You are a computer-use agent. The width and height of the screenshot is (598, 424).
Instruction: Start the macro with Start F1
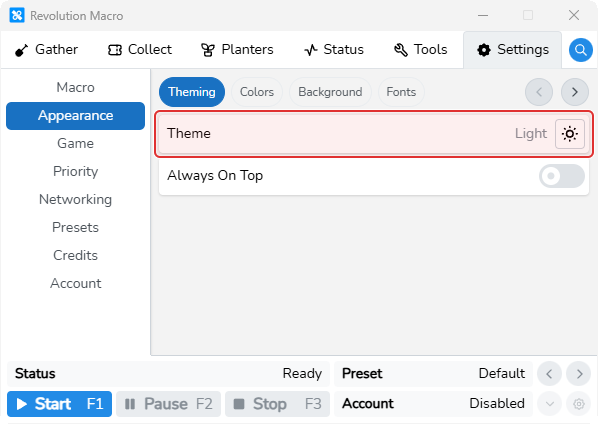[x=59, y=404]
